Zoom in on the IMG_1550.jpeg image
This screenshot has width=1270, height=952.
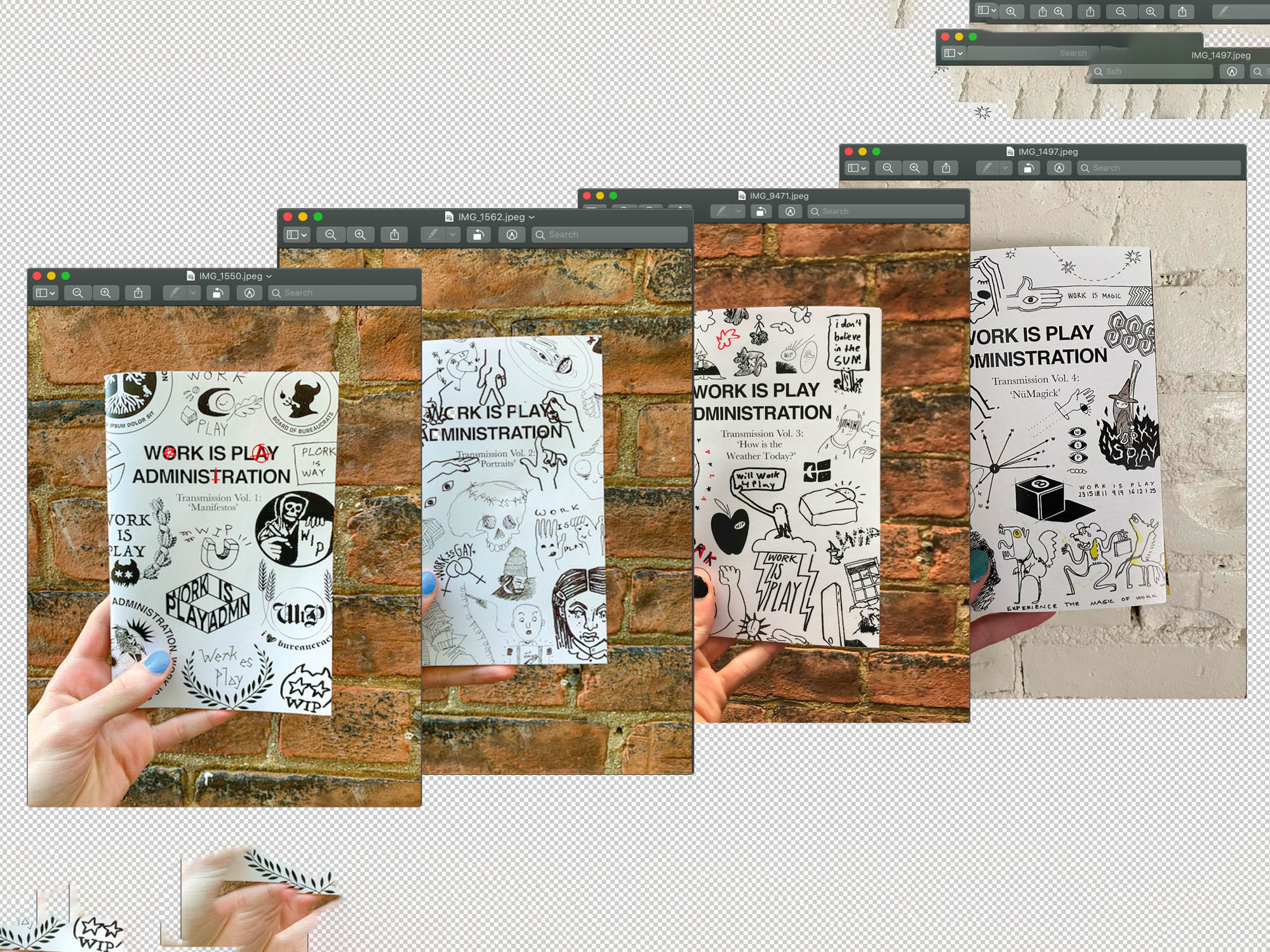pos(105,293)
